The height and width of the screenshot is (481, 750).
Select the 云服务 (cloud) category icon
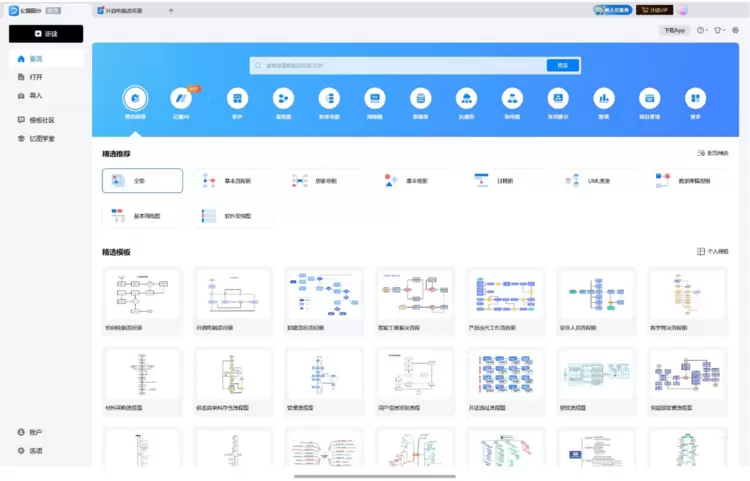466,99
